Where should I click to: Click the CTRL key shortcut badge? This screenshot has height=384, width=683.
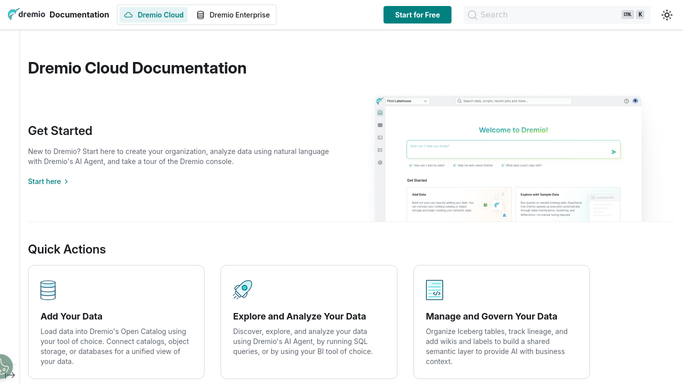click(x=627, y=14)
